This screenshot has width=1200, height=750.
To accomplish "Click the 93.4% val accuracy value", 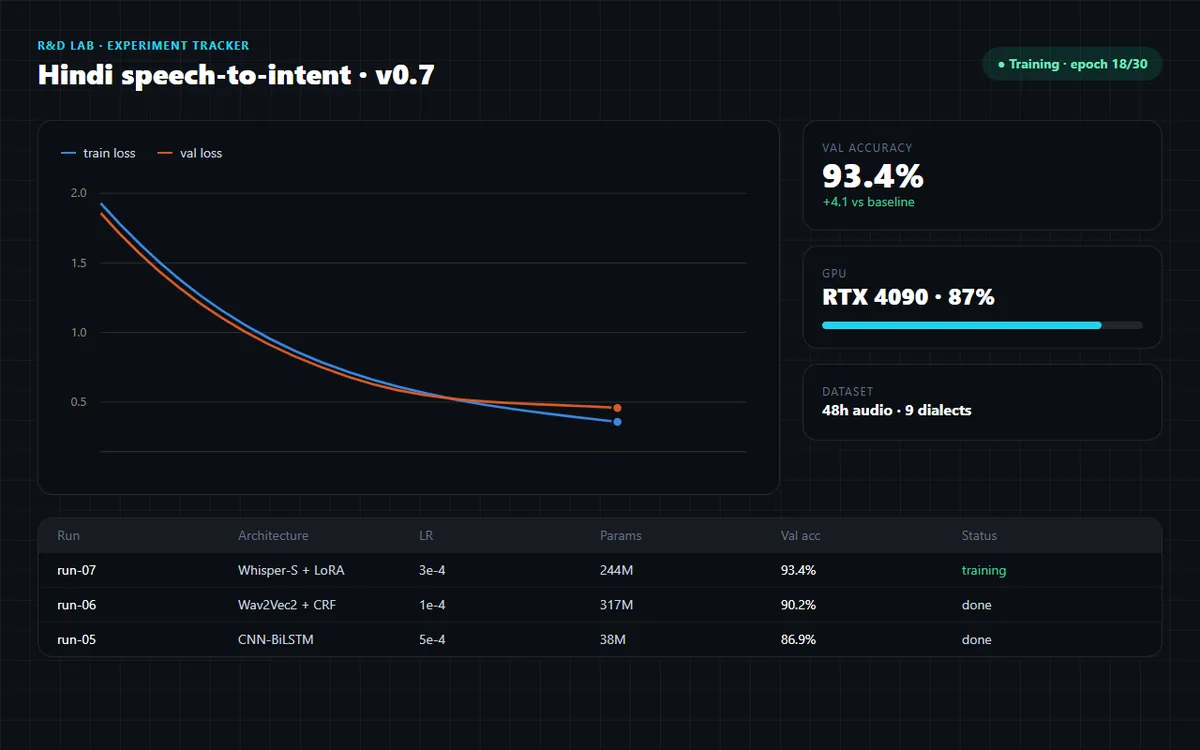I will pyautogui.click(x=873, y=176).
